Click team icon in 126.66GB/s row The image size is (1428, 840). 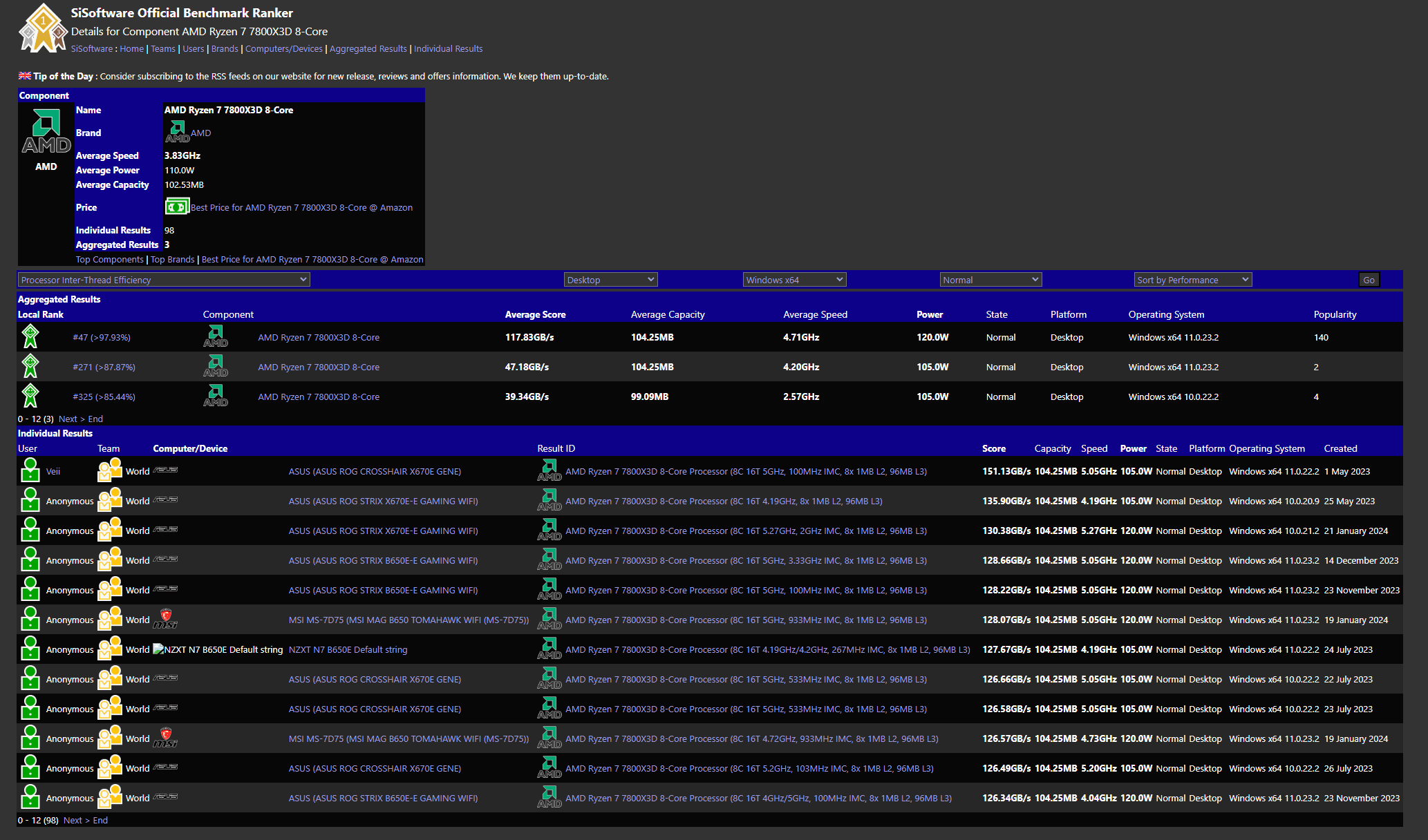[110, 678]
